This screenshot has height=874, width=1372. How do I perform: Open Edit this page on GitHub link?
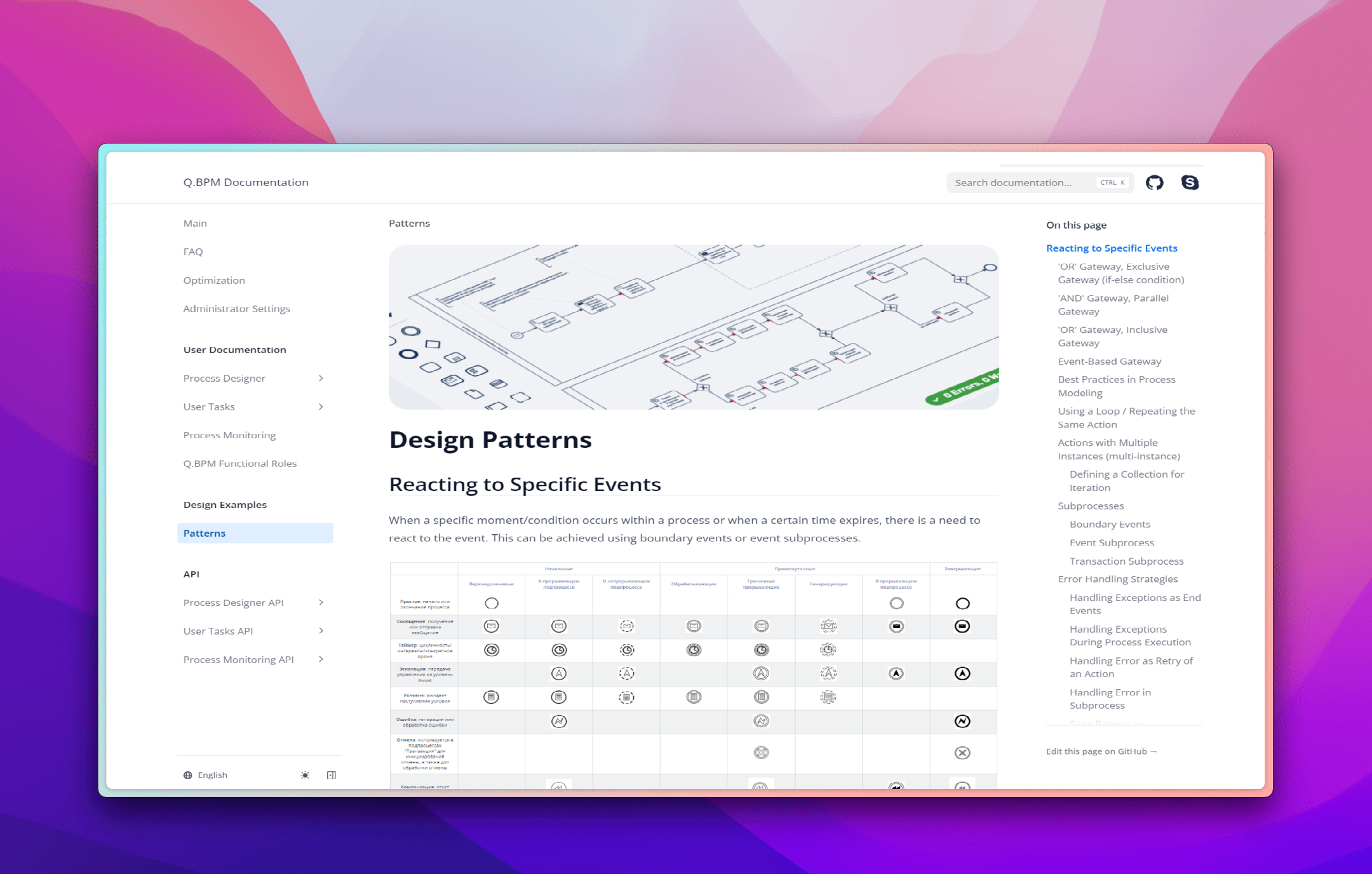(x=1101, y=751)
